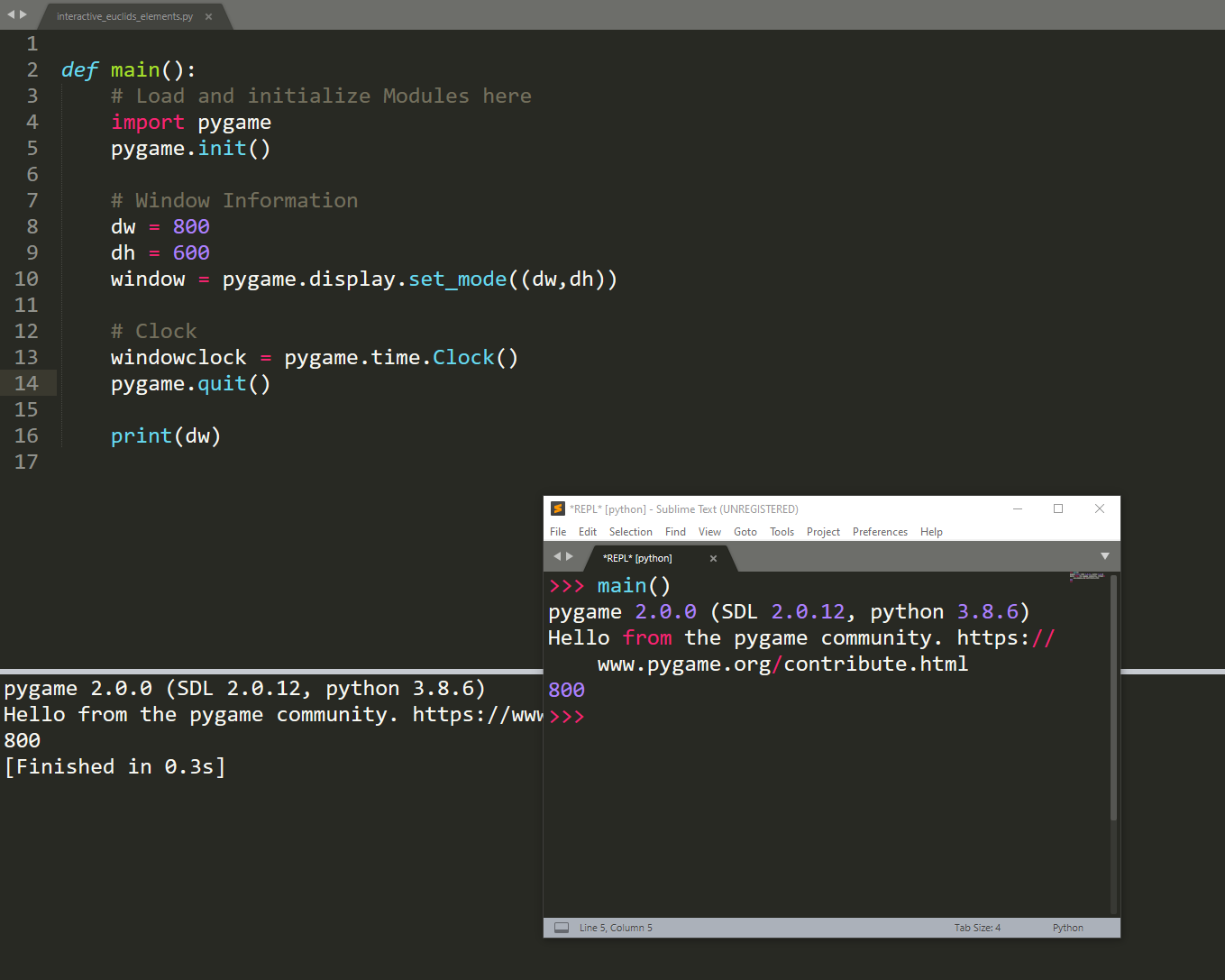The width and height of the screenshot is (1225, 980).
Task: Minimize the REPL Sublime Text window
Action: 1018,508
